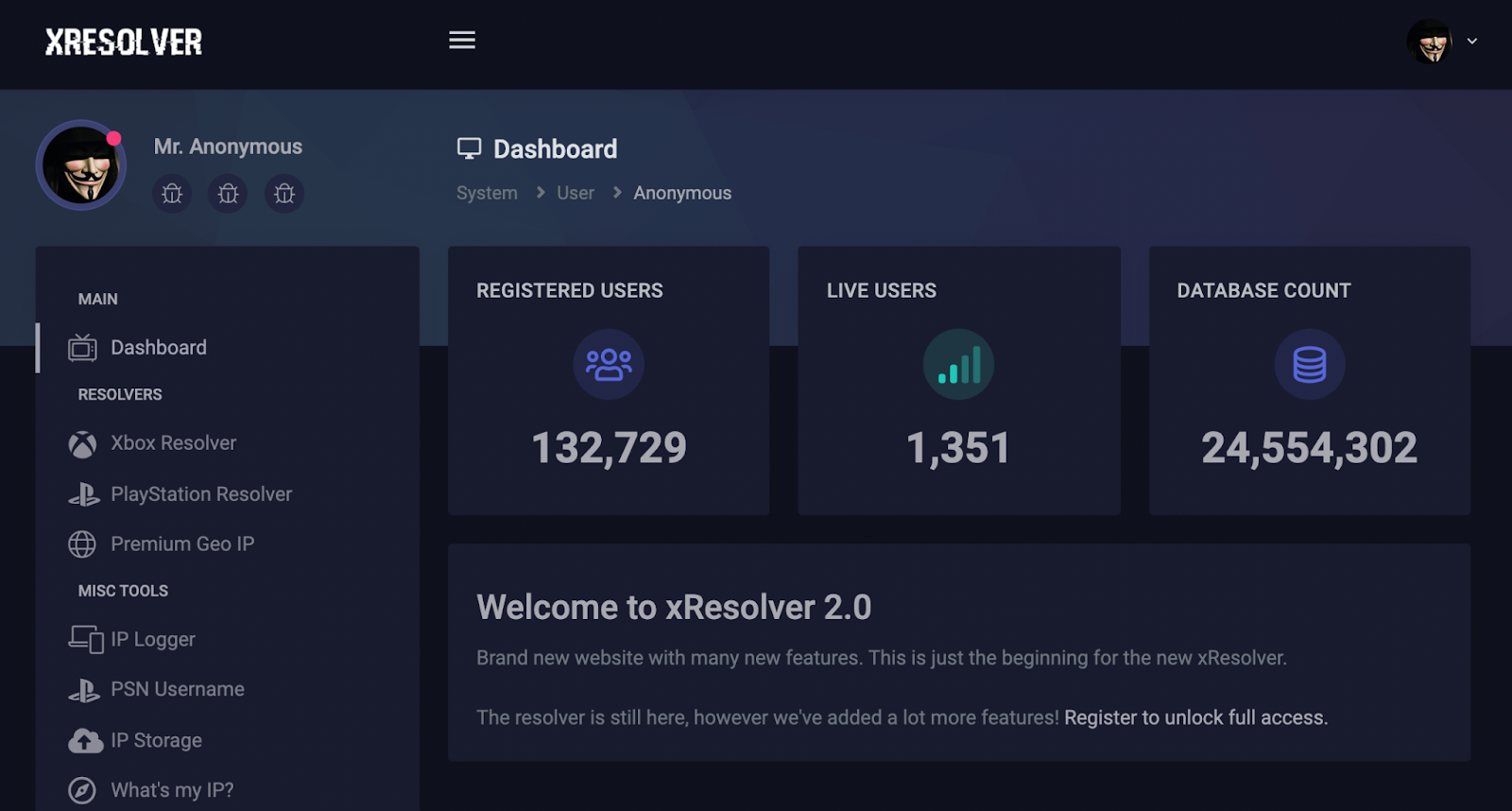Click the TV icon for Dashboard in sidebar
This screenshot has height=811, width=1512.
click(x=82, y=348)
